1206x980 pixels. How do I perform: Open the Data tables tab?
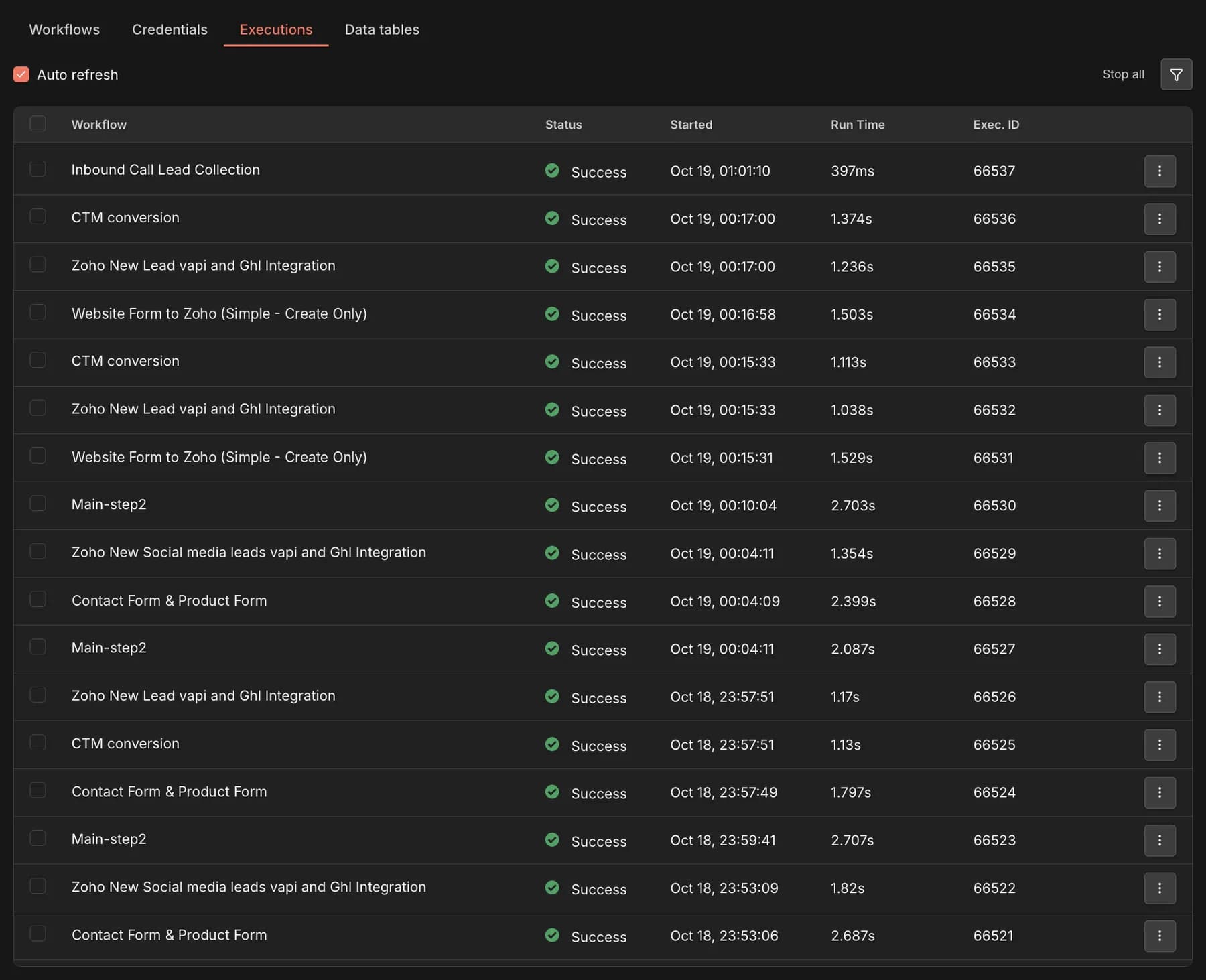(x=382, y=29)
